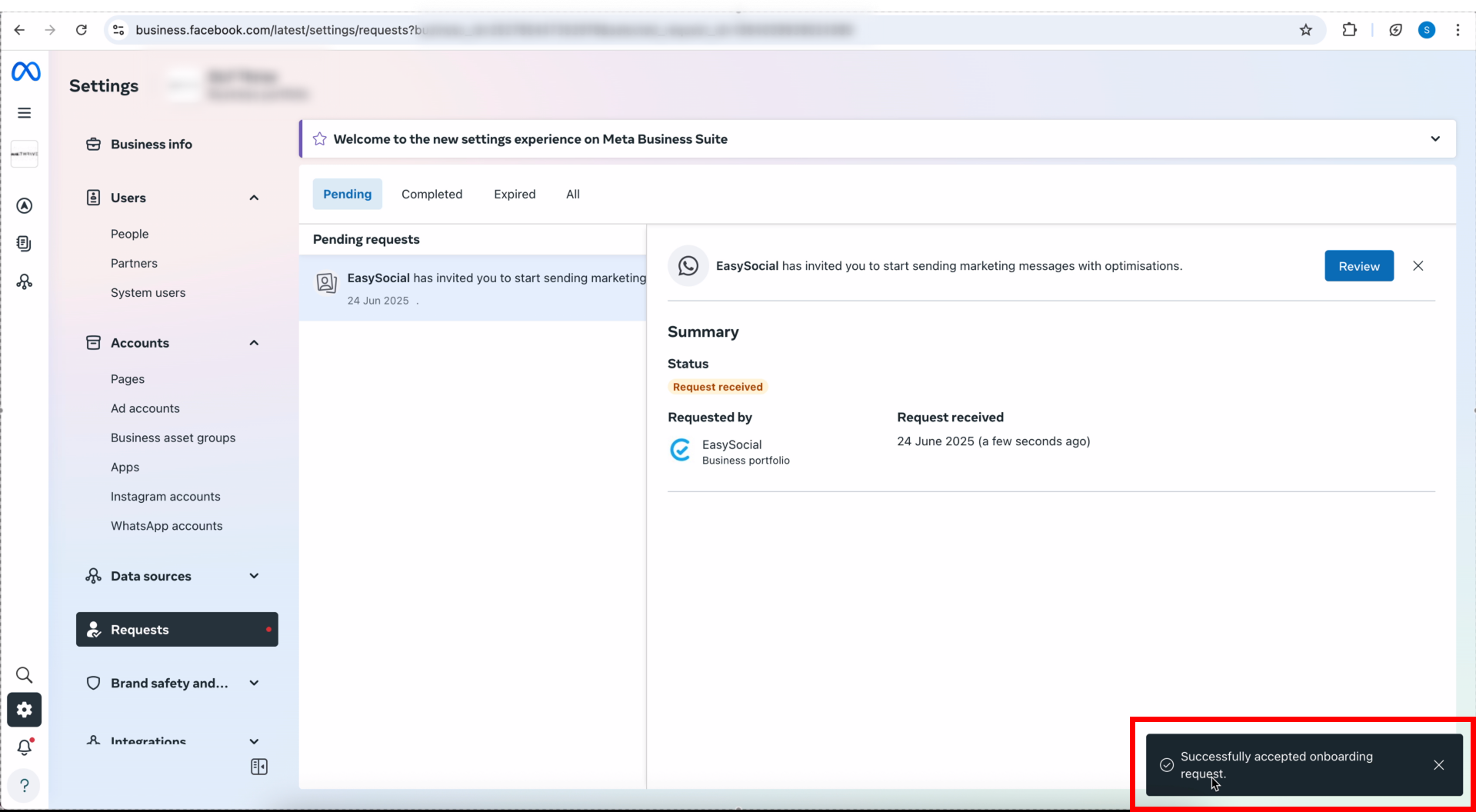
Task: Click the Meta logo icon
Action: 25,72
